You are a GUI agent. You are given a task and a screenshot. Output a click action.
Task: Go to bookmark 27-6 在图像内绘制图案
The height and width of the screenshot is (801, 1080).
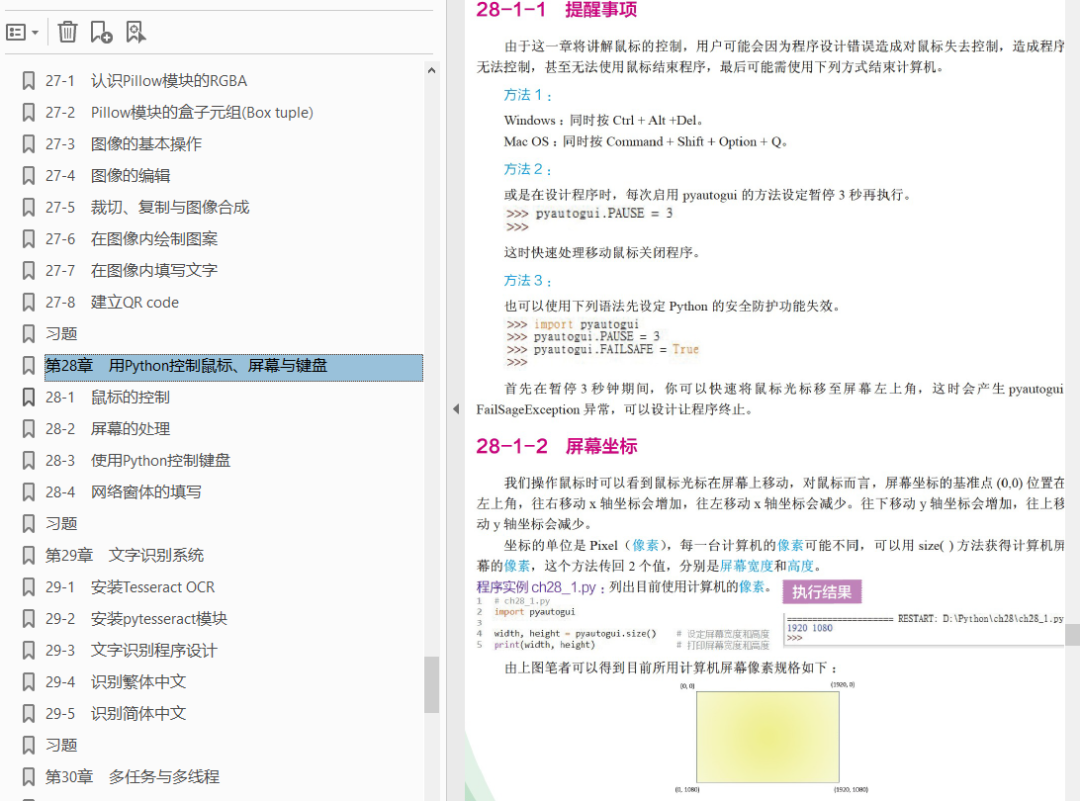point(132,239)
